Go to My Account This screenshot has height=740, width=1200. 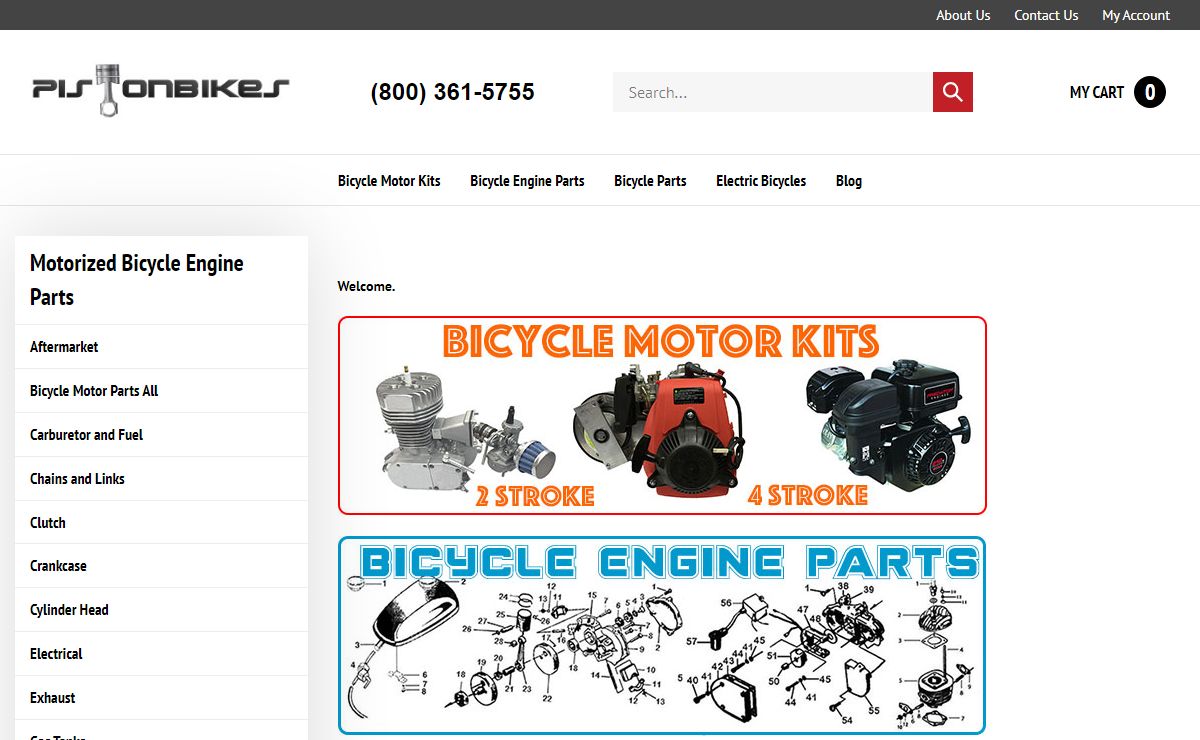tap(1136, 15)
